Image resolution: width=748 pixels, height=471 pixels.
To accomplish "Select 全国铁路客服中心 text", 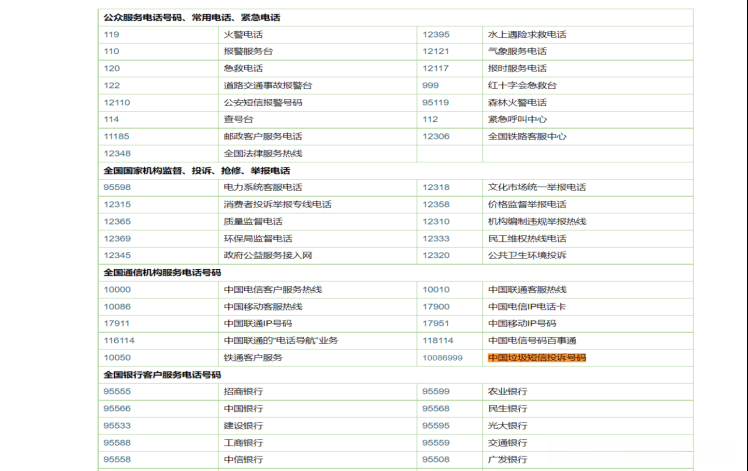I will 527,136.
